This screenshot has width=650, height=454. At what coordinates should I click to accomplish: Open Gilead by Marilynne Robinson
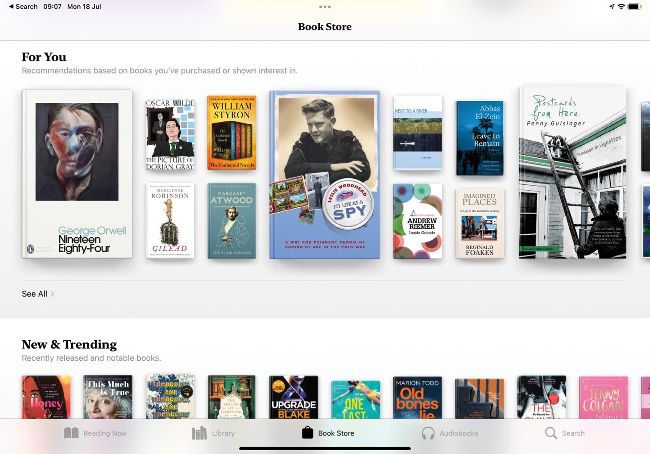point(170,220)
